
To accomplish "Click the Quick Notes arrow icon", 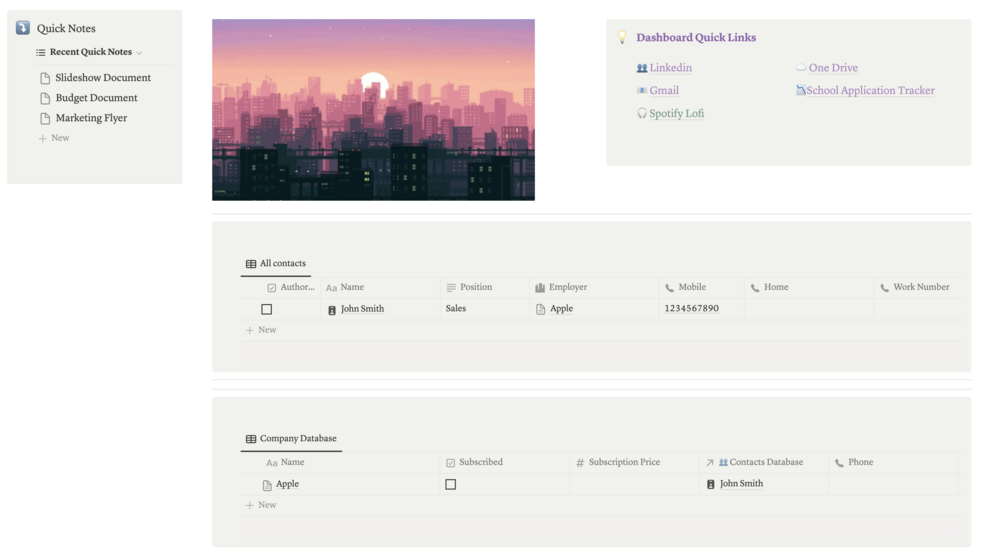I will 23,28.
